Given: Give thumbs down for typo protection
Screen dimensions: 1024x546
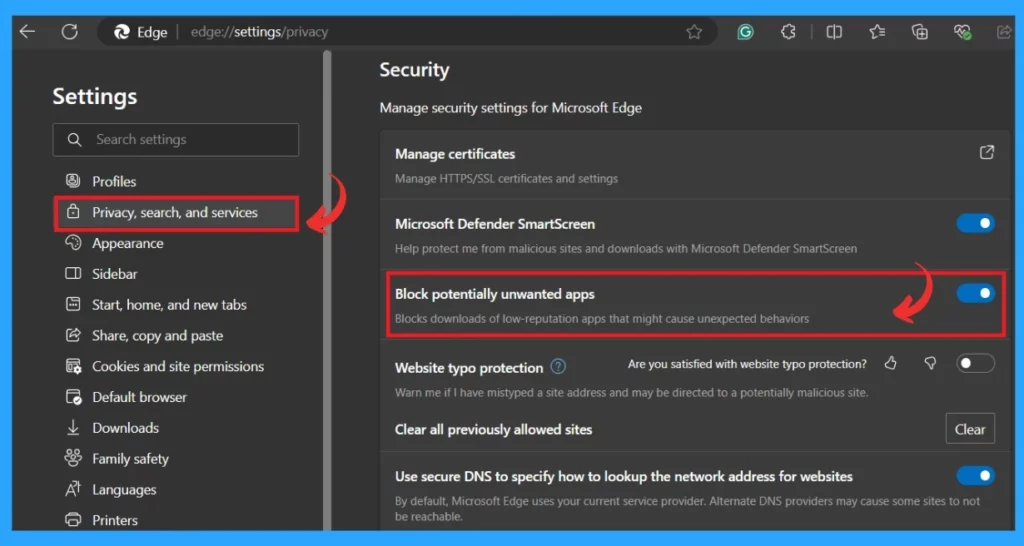Looking at the screenshot, I should click(x=930, y=363).
